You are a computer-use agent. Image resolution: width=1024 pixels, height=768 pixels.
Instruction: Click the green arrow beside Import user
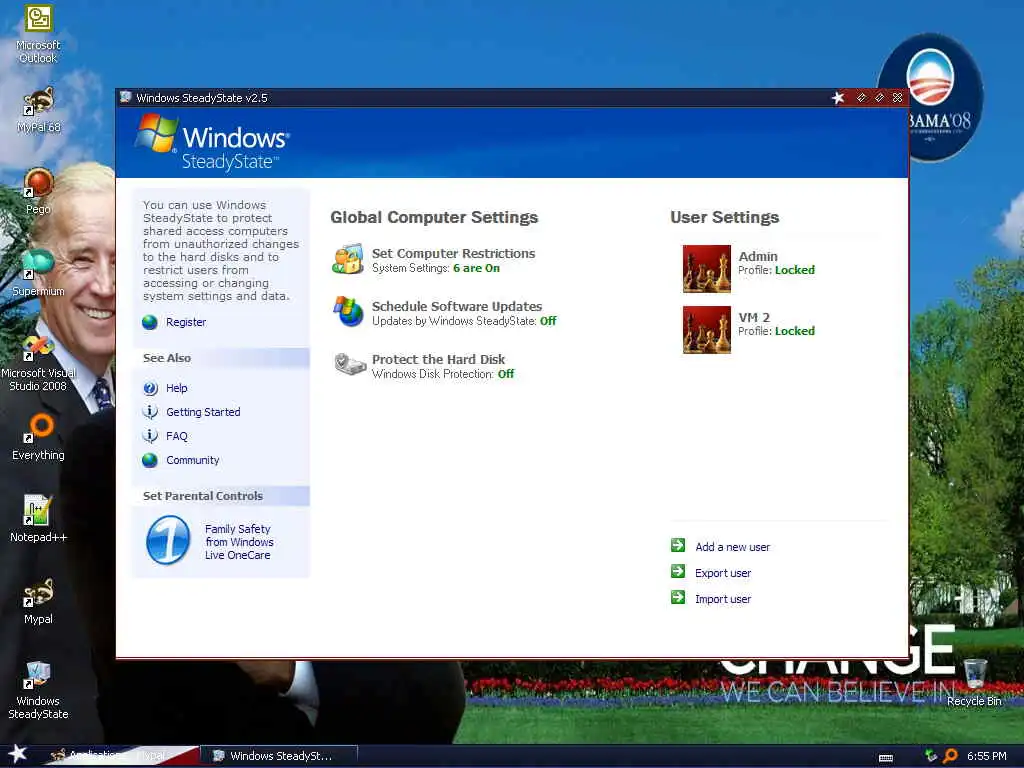pyautogui.click(x=678, y=598)
